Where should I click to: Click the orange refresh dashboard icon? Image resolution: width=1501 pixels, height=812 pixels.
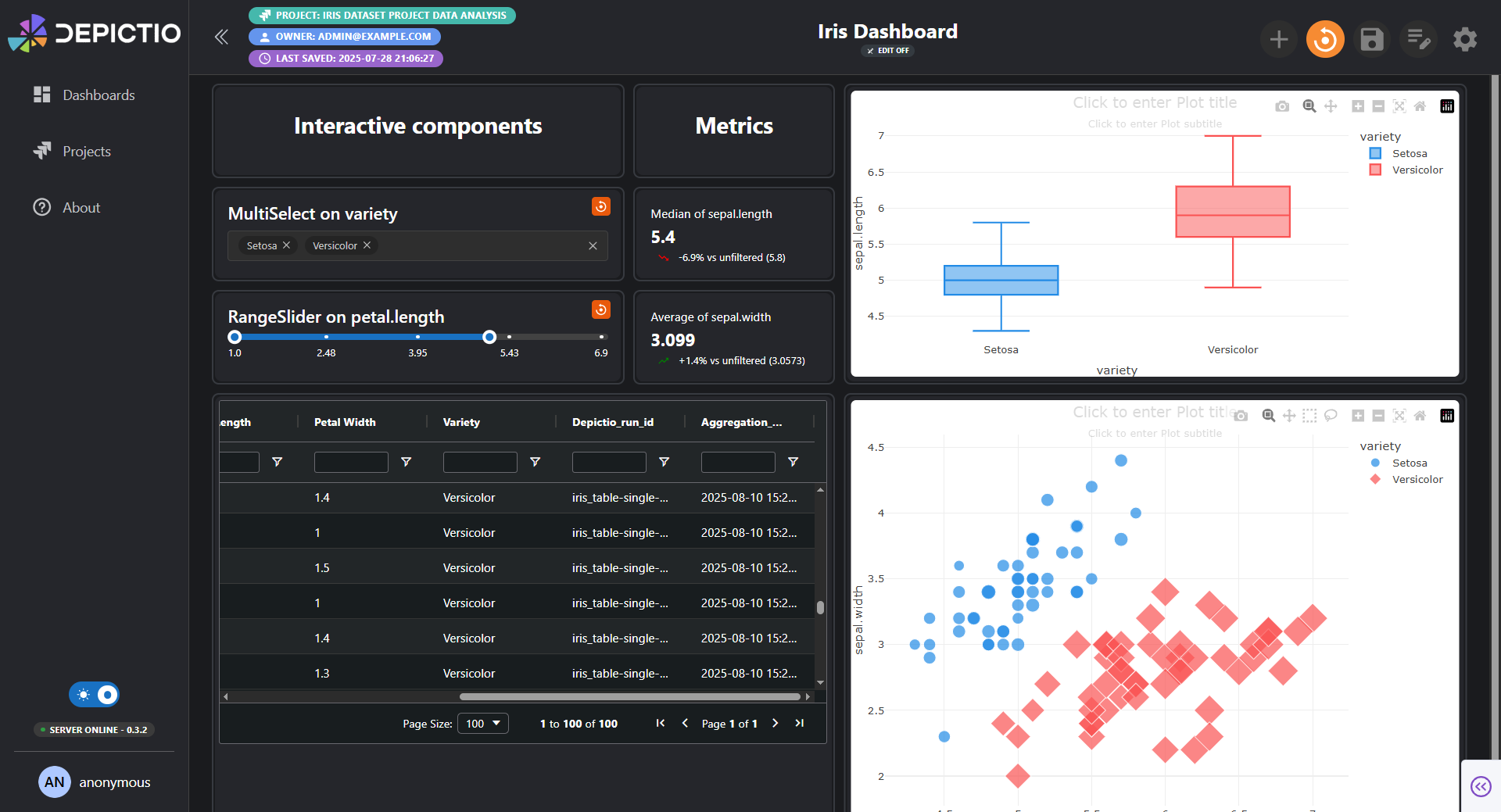click(1325, 39)
